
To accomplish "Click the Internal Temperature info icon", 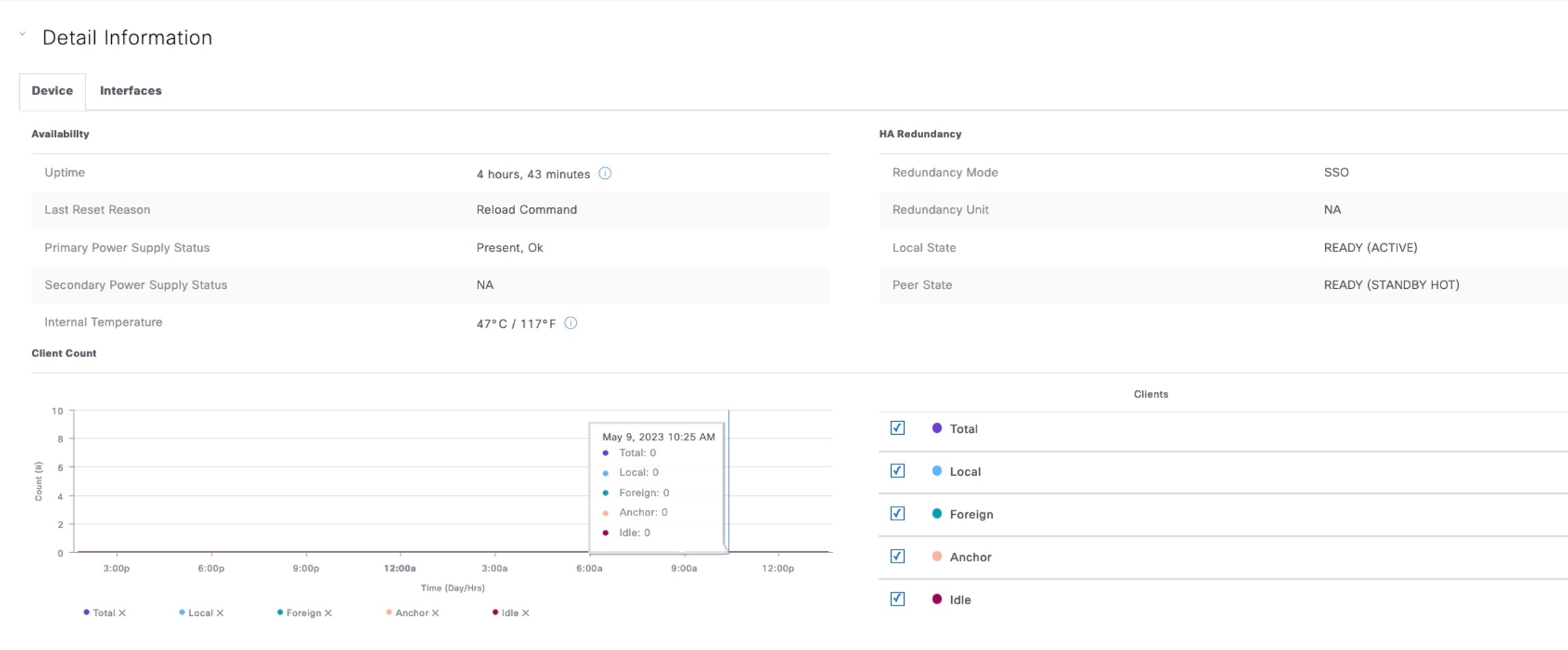I will coord(570,323).
